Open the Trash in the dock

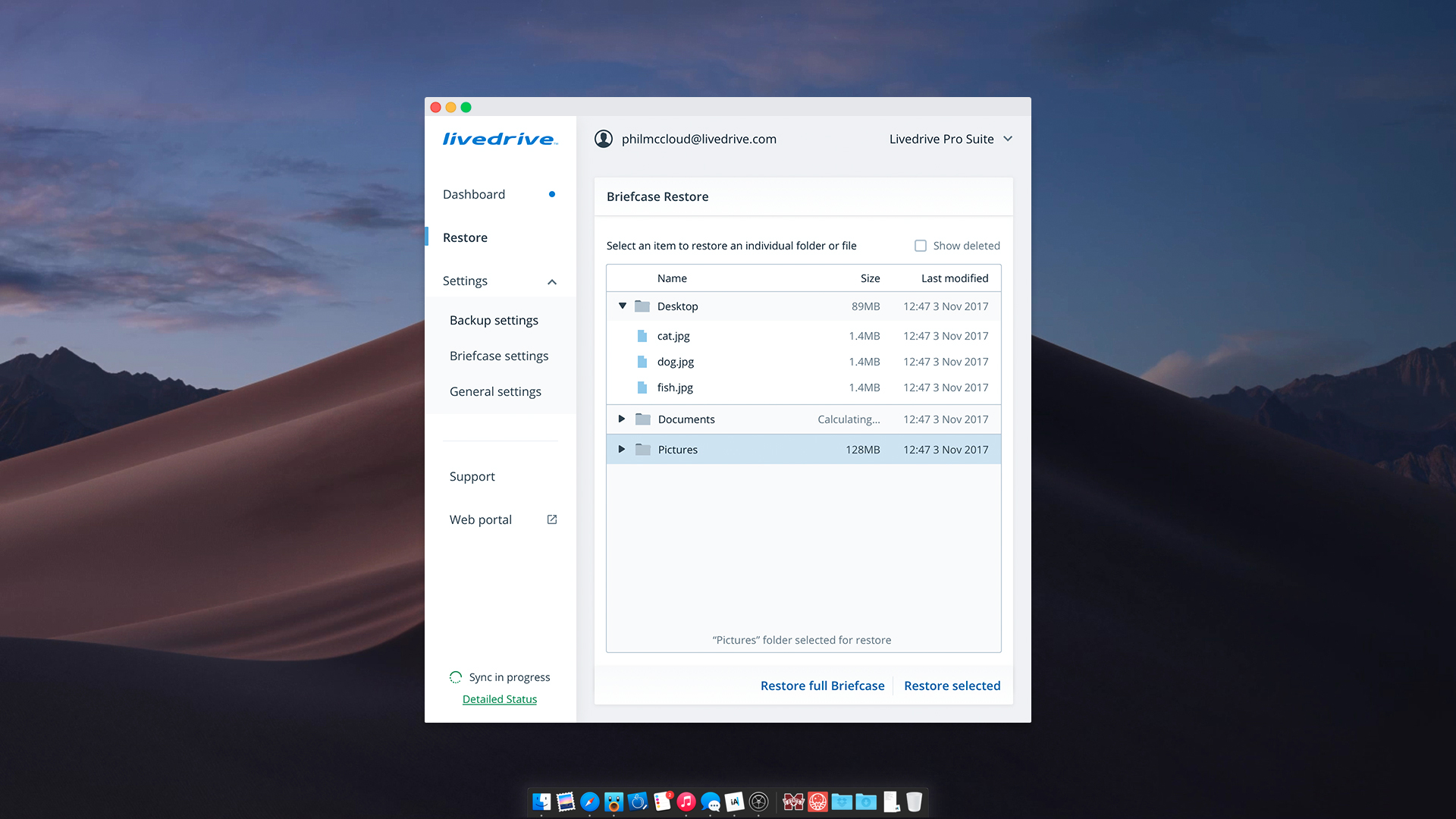click(915, 802)
